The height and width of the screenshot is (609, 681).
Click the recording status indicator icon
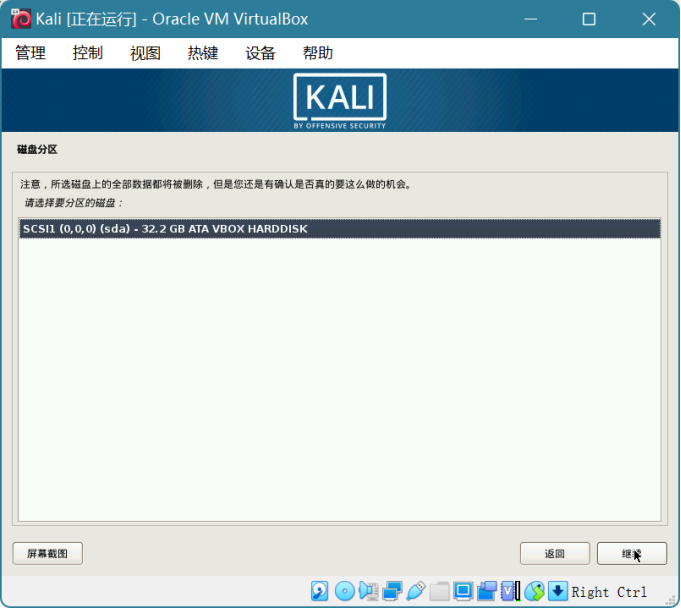pos(487,591)
